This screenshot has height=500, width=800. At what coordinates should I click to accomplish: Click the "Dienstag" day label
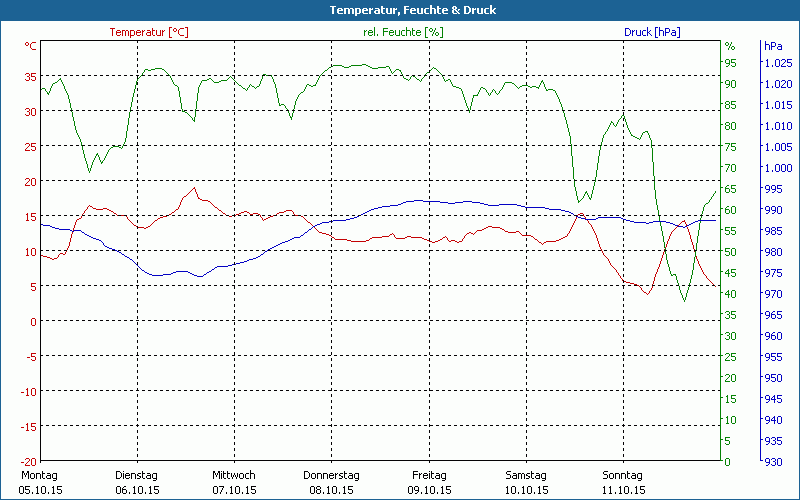(136, 475)
